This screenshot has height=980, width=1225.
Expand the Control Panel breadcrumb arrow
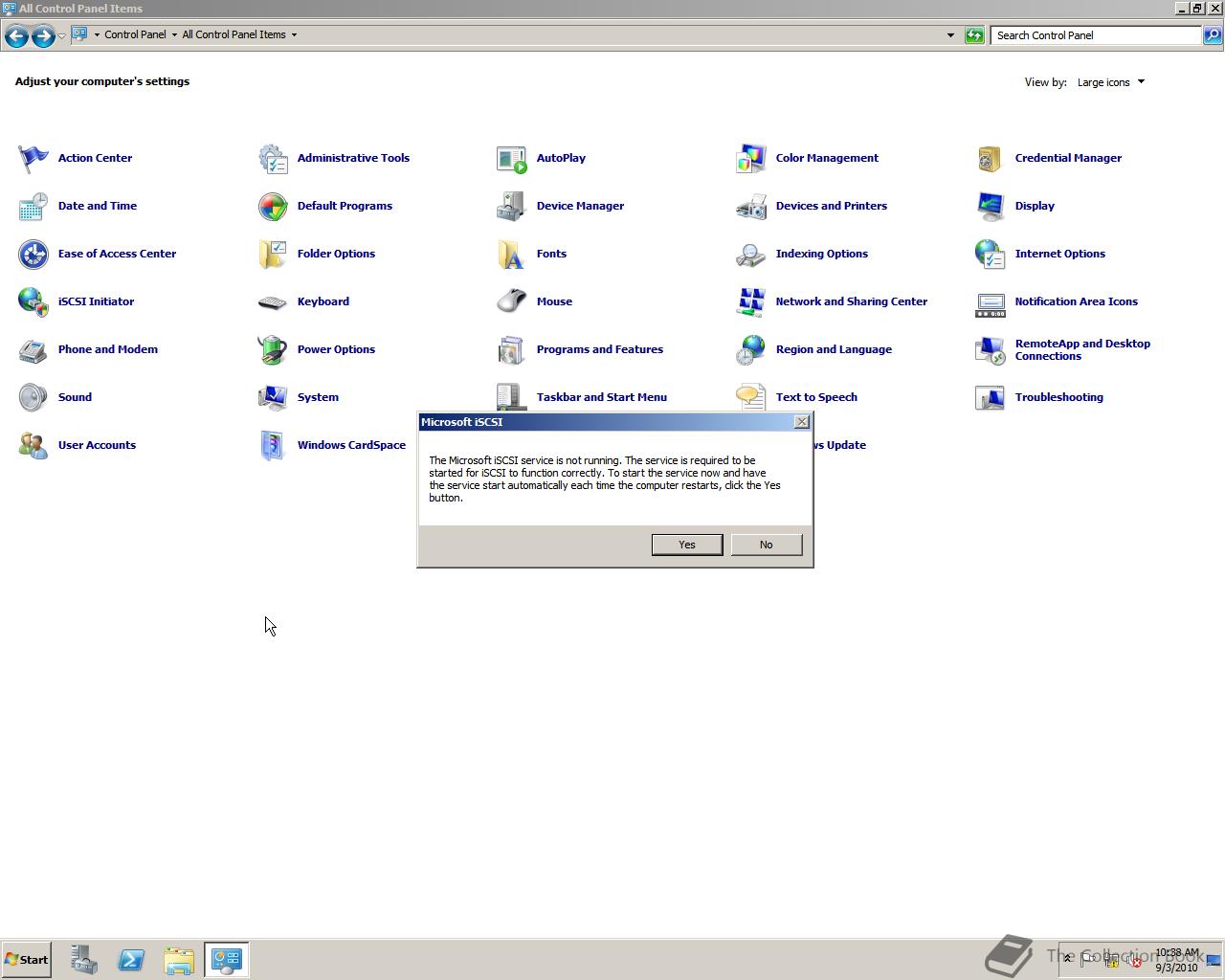(x=174, y=34)
